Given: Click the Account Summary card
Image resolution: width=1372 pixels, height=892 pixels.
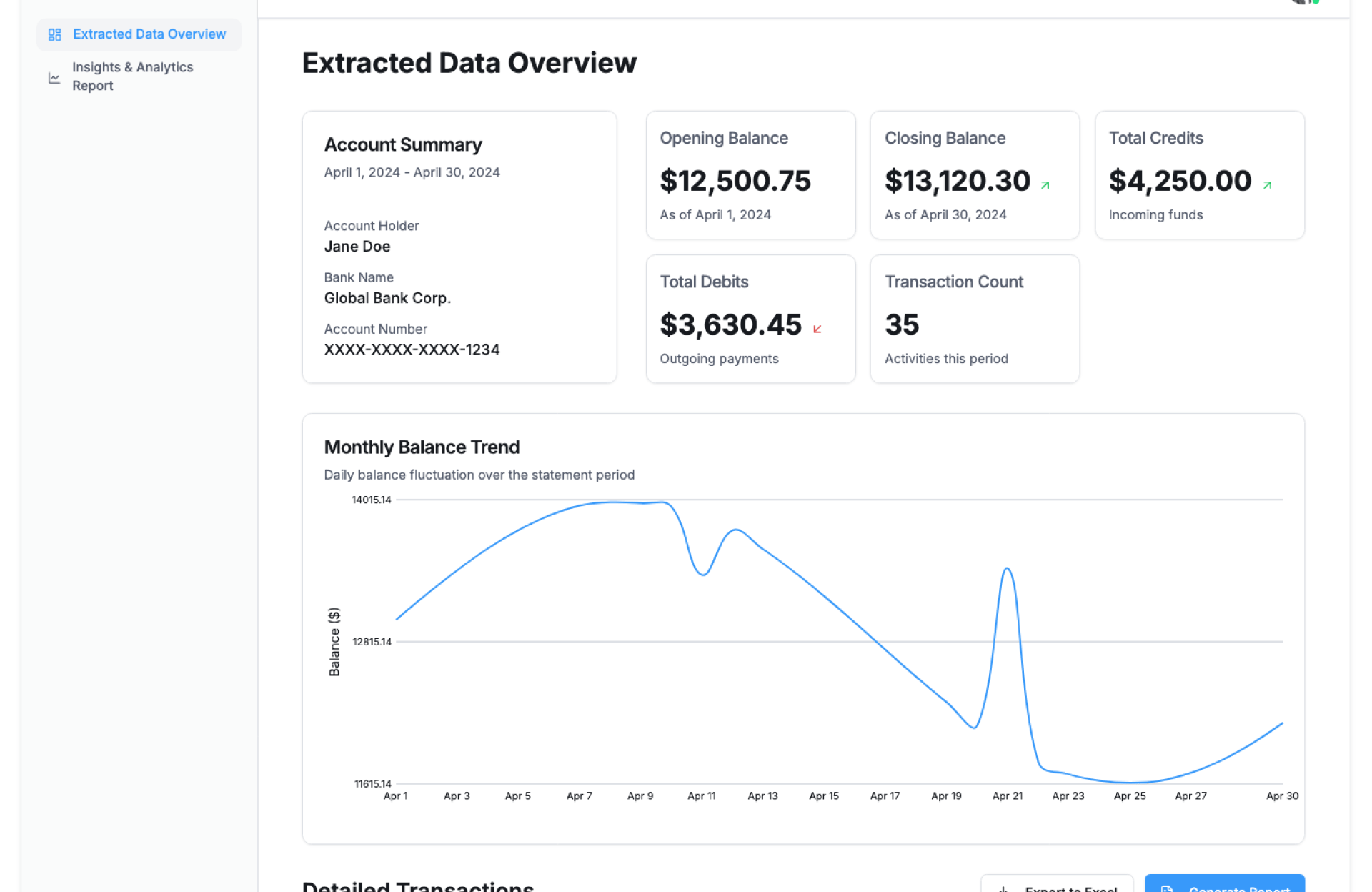Looking at the screenshot, I should [x=459, y=247].
